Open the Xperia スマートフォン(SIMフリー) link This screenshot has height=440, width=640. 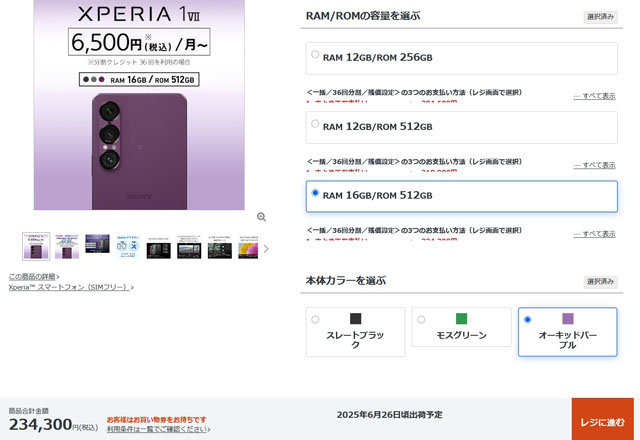click(71, 287)
